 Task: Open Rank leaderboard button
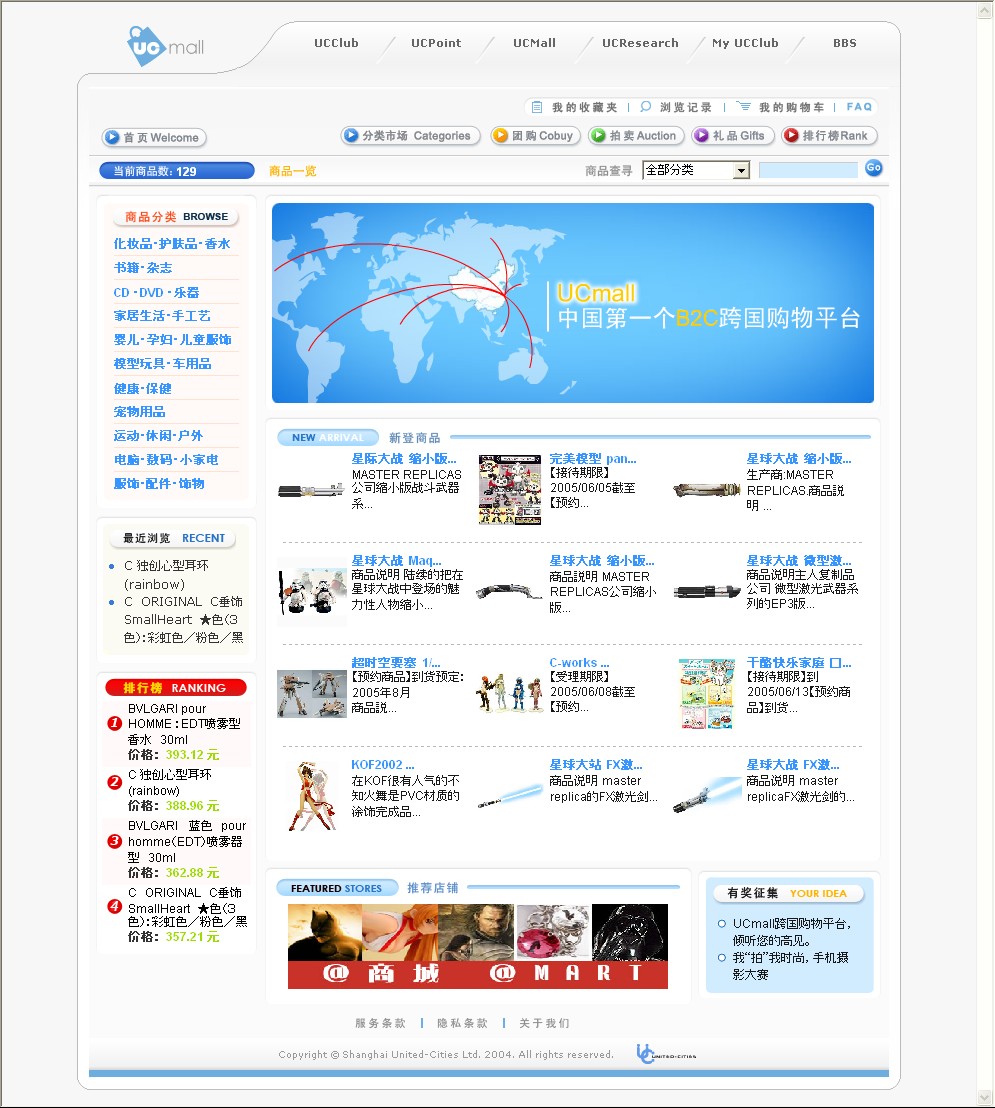(x=830, y=136)
